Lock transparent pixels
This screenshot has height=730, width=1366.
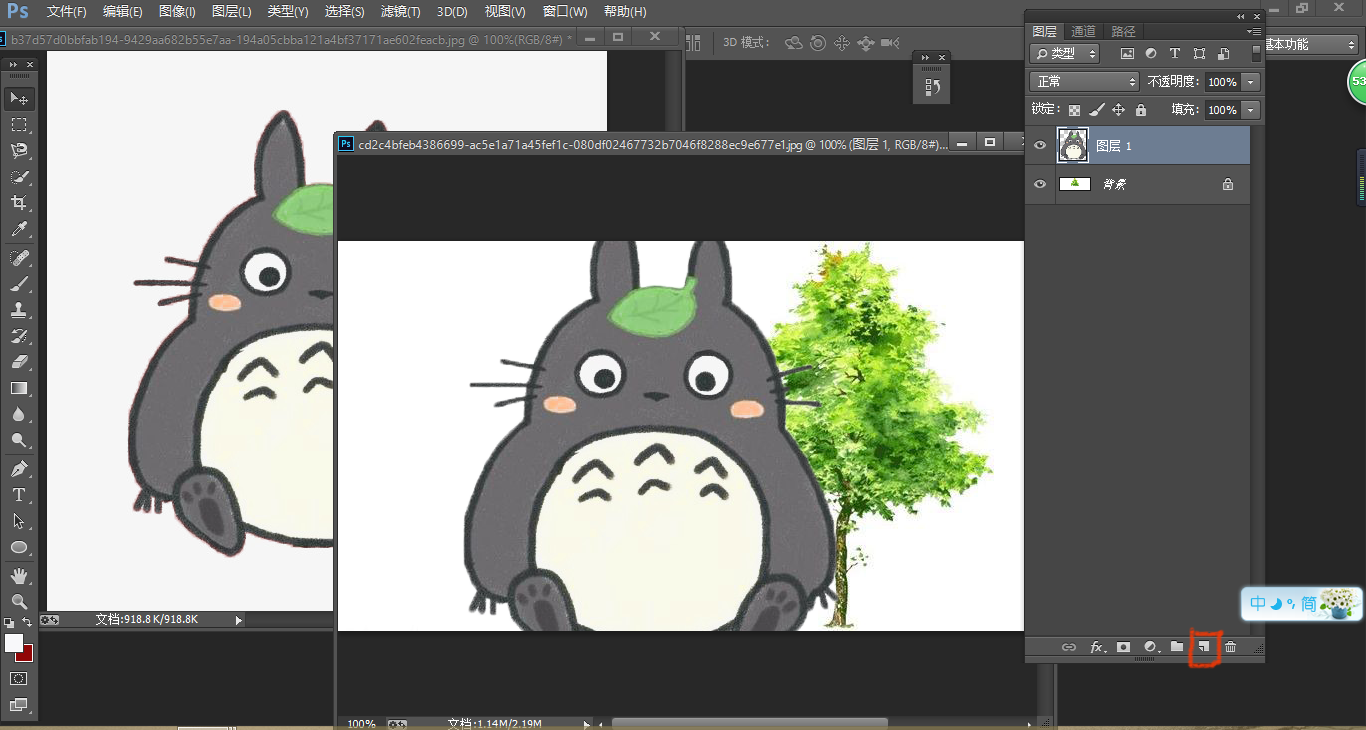tap(1074, 110)
